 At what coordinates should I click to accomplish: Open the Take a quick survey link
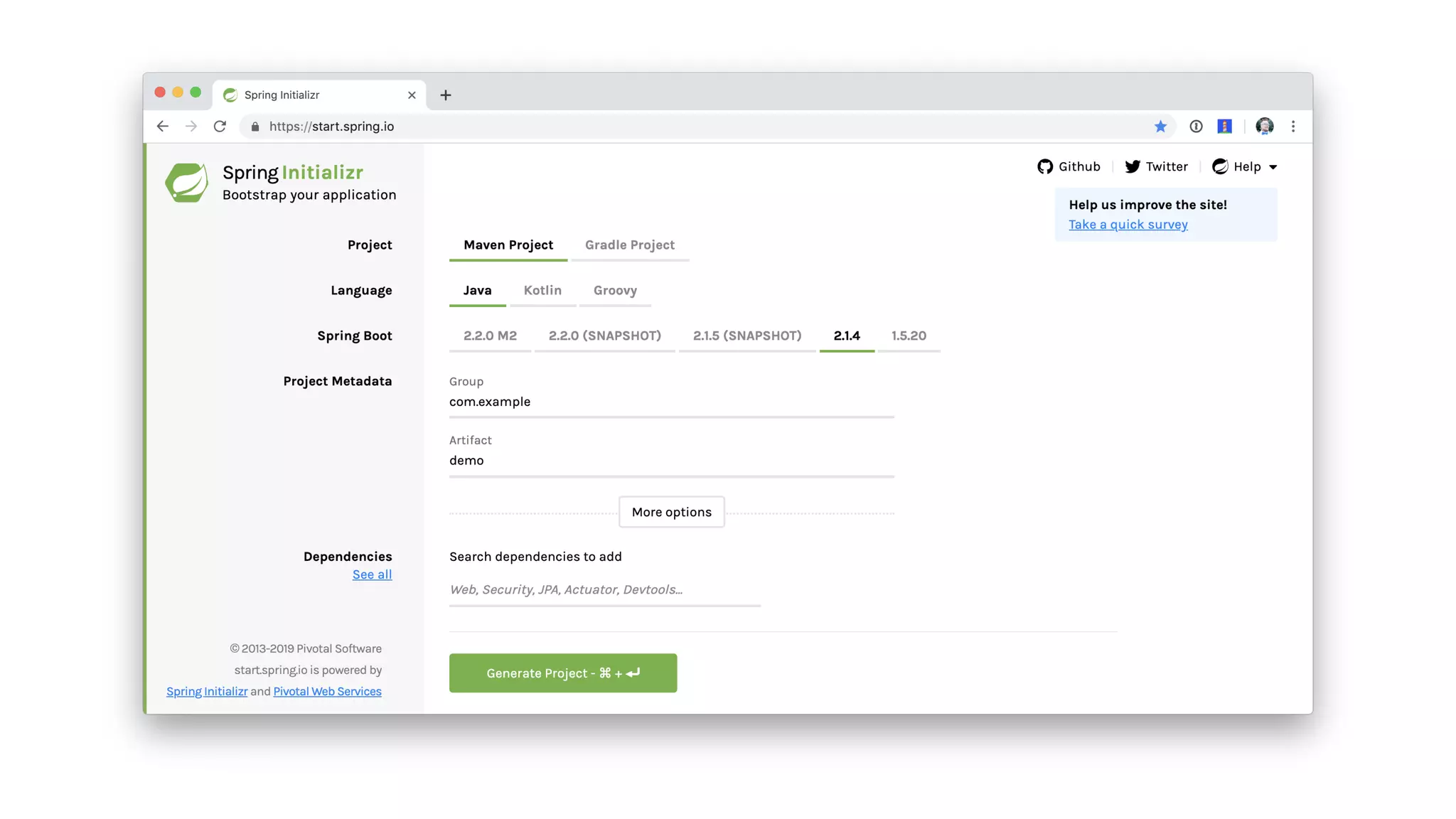click(x=1128, y=225)
